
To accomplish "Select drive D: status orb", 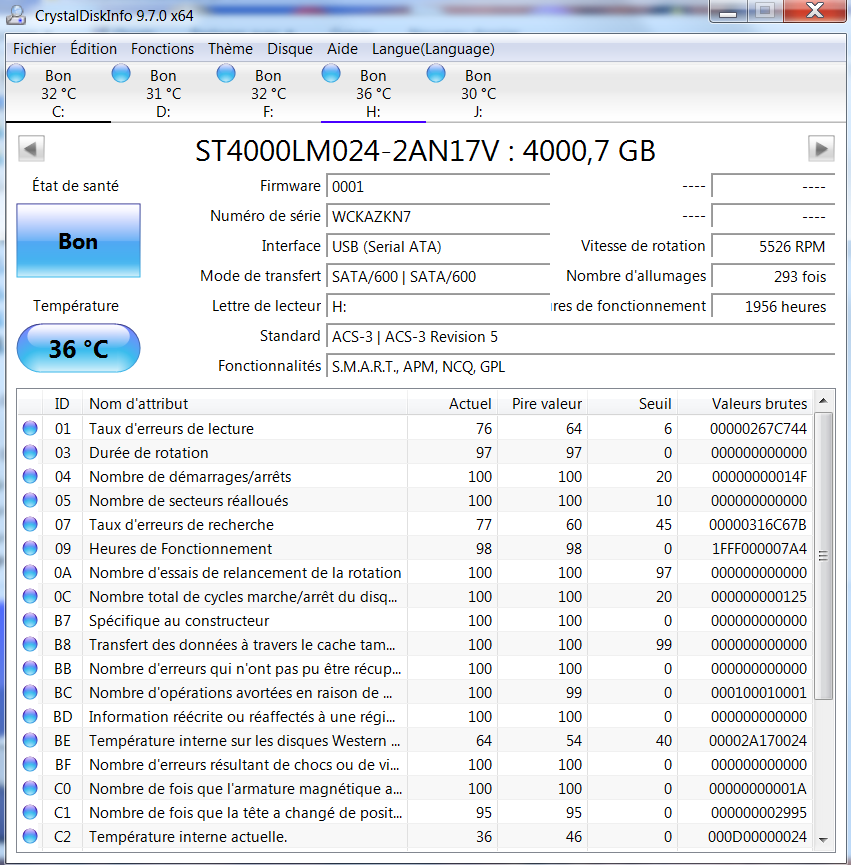I will click(121, 73).
